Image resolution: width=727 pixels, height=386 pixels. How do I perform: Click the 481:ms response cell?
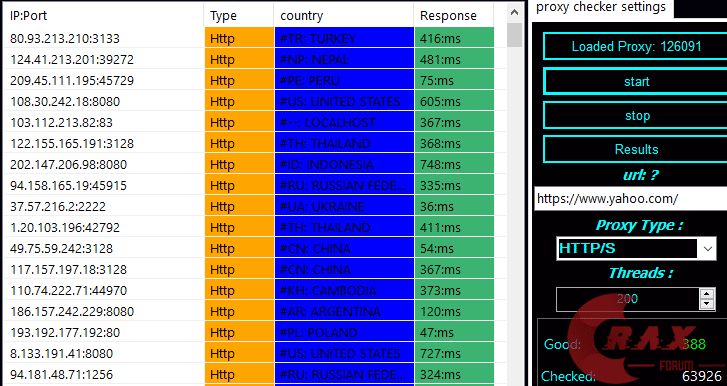[x=454, y=59]
